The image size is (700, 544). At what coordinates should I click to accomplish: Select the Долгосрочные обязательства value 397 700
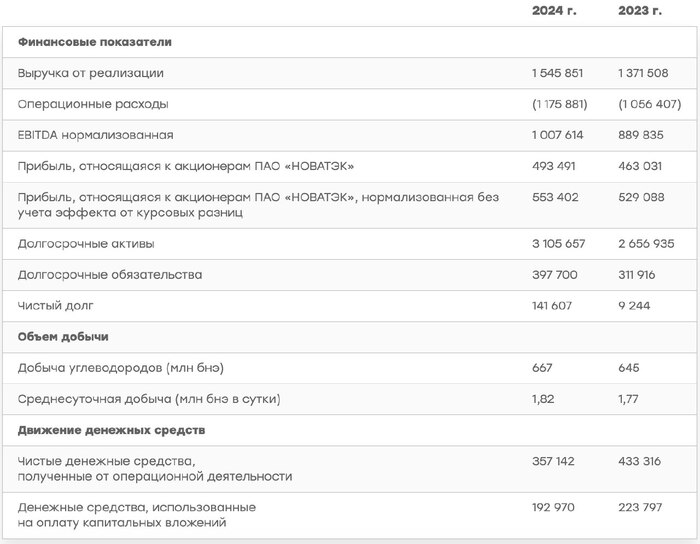[x=555, y=274]
